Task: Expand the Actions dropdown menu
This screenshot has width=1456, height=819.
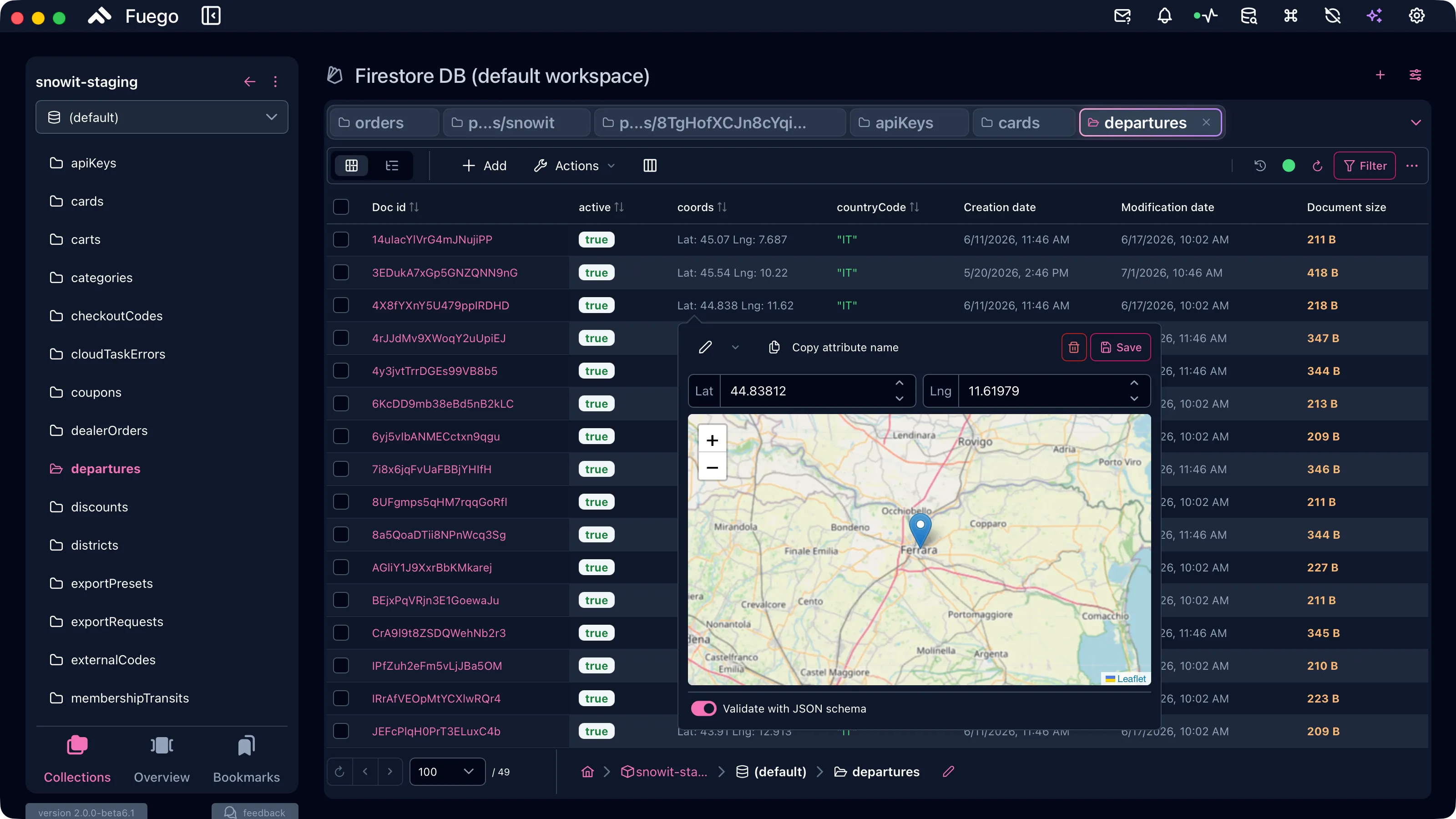Action: [x=575, y=166]
